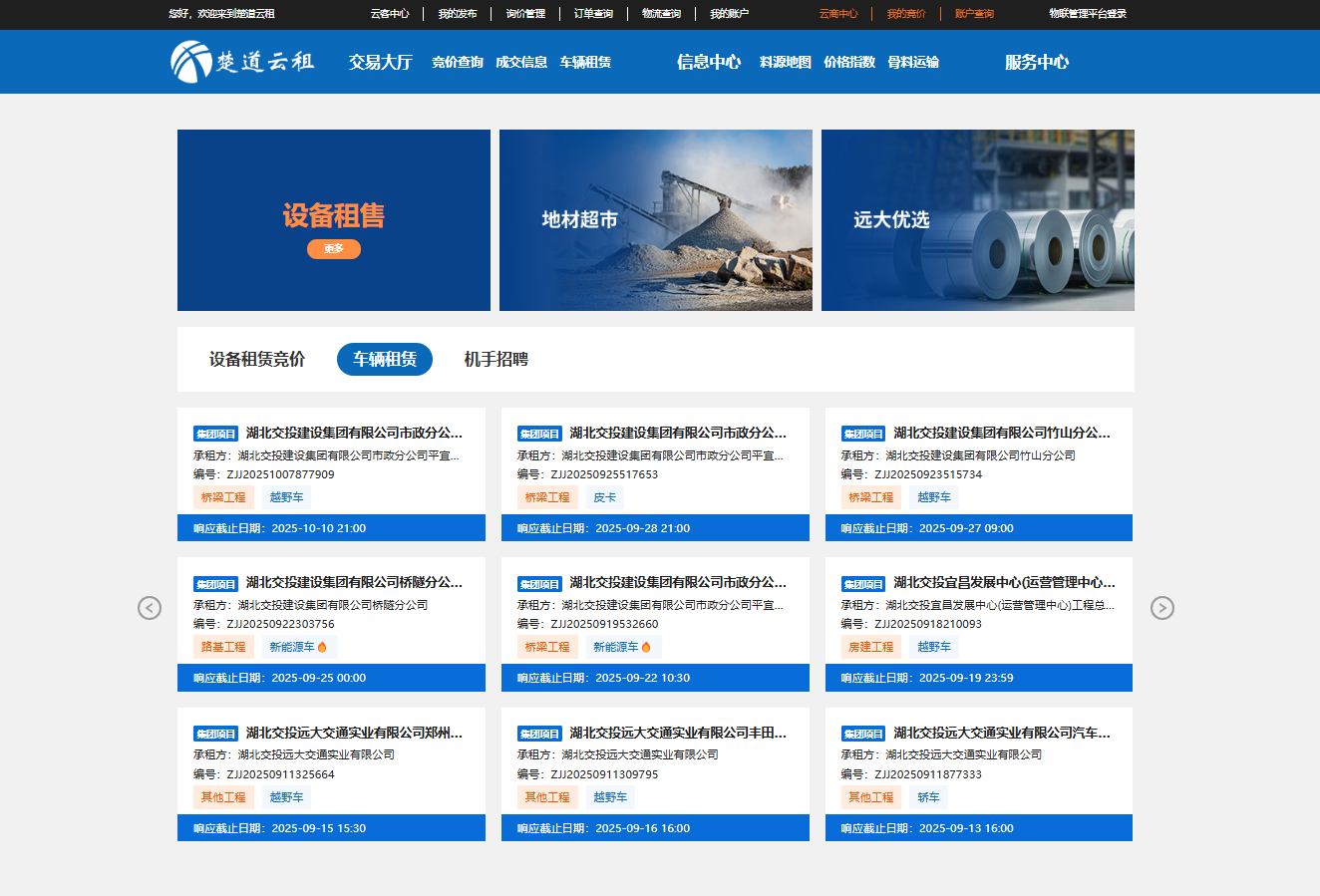Click deadline bar 2025-10-10 21:00
Screen dimensions: 1320x896
(x=331, y=528)
